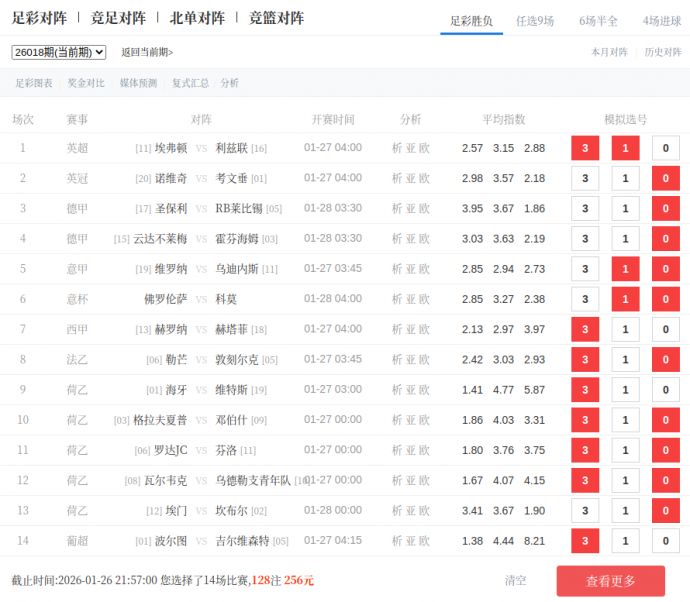
Task: Switch to the 6场半全 tab
Action: [x=598, y=21]
